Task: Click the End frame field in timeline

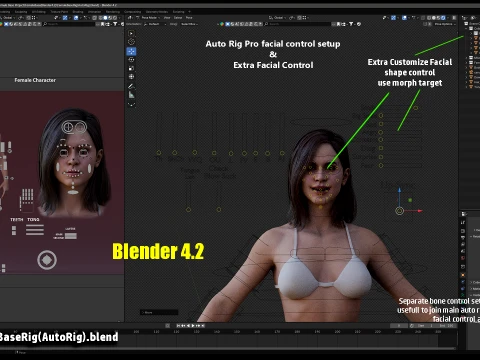Action: coord(446,325)
